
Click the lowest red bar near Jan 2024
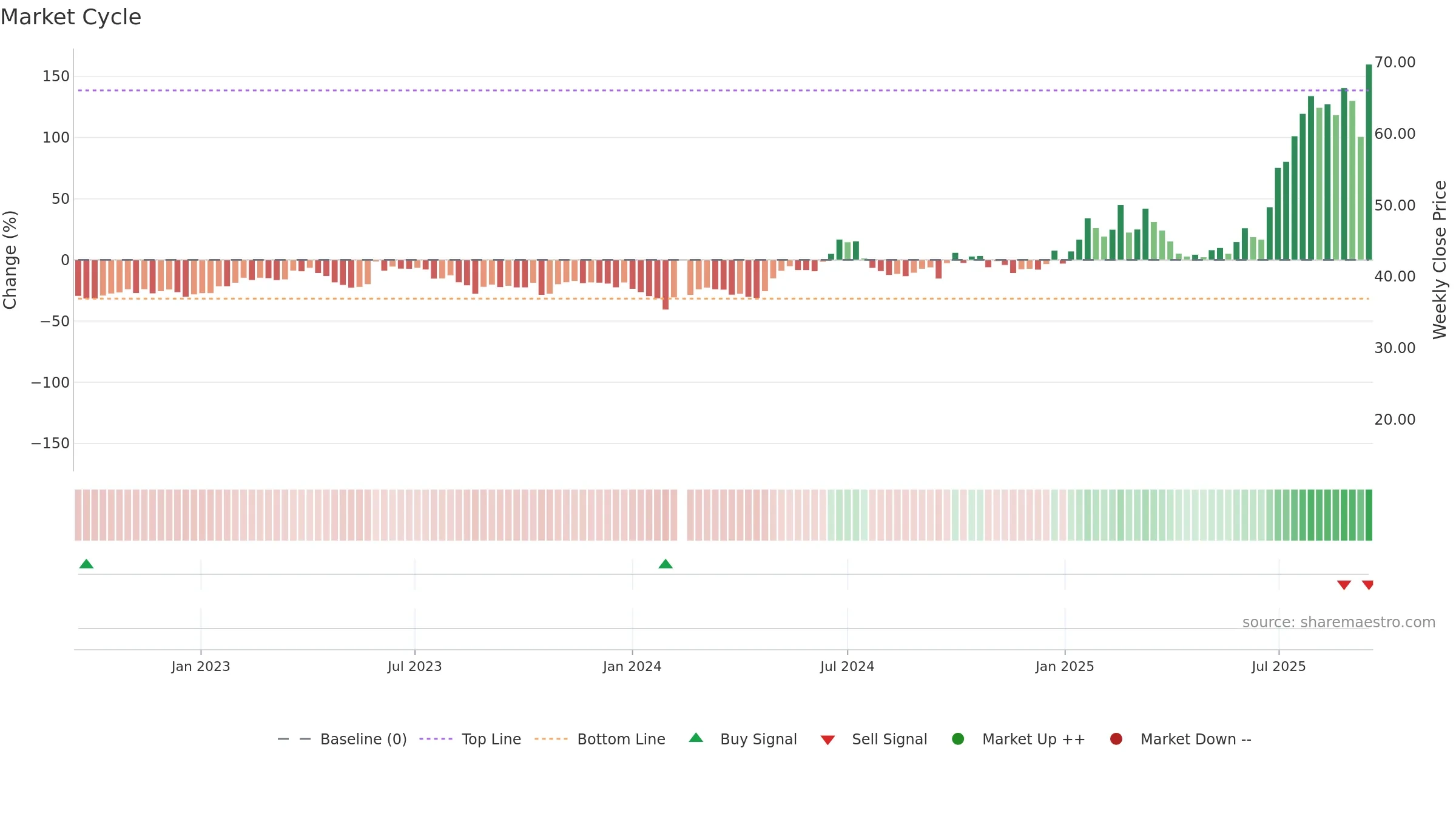point(666,285)
